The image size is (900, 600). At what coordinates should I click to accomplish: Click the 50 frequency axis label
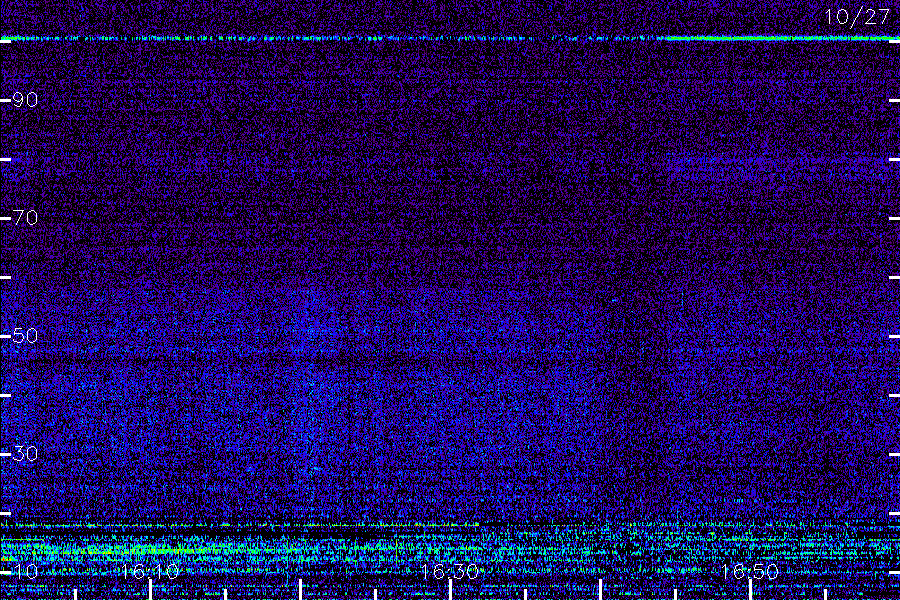[25, 335]
